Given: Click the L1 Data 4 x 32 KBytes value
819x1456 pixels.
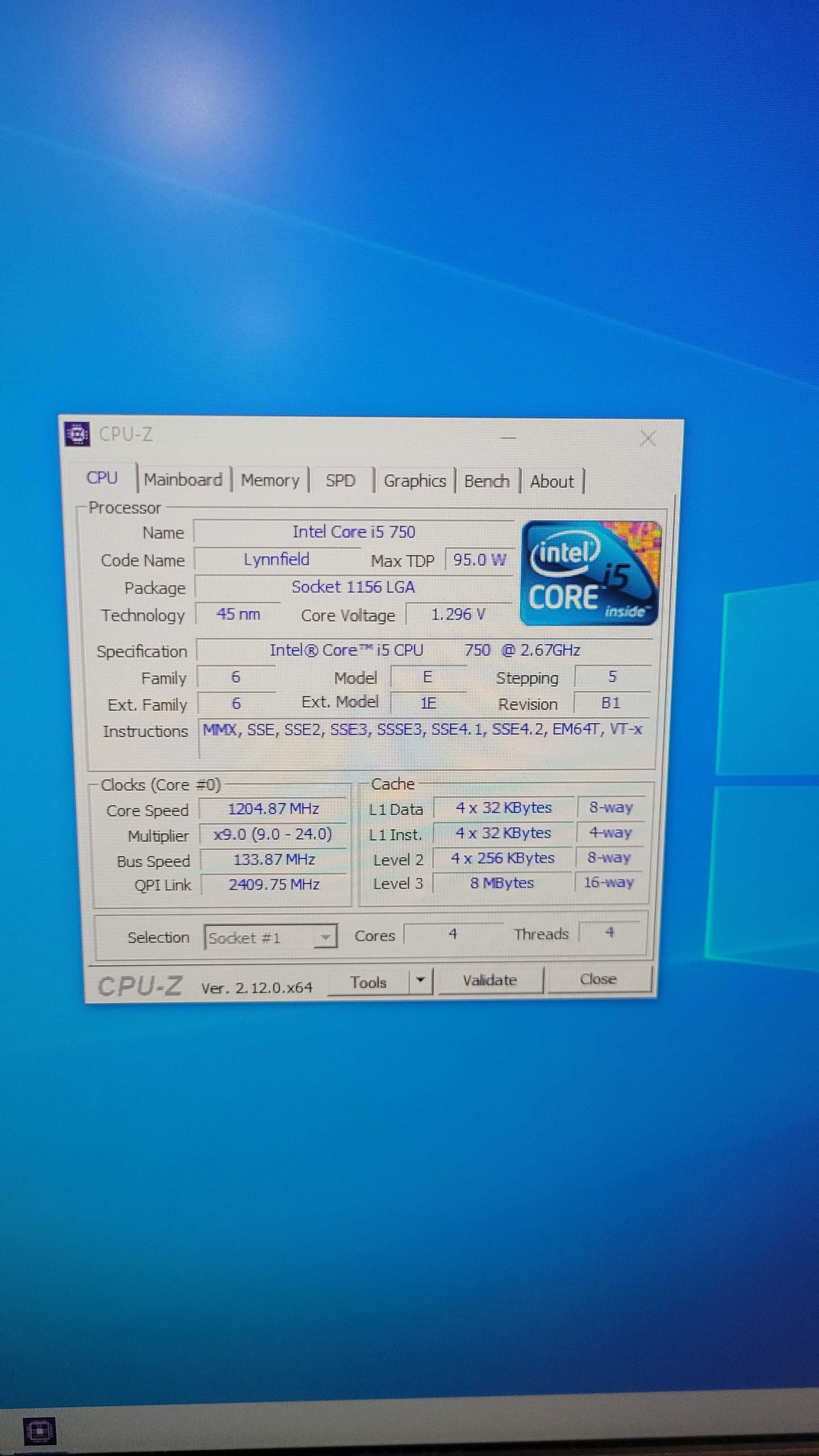Looking at the screenshot, I should point(504,808).
